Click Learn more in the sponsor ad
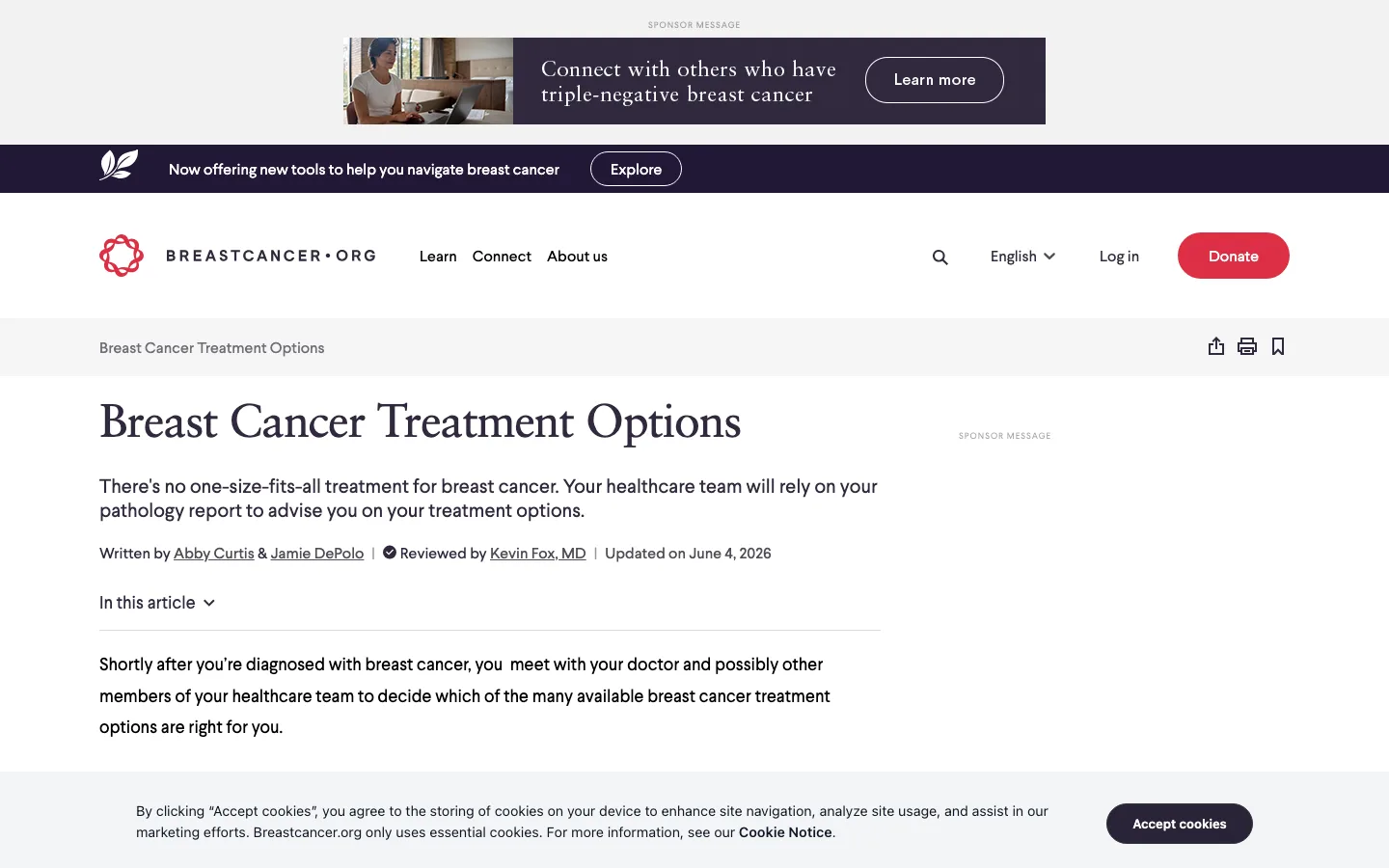The image size is (1389, 868). 935,80
